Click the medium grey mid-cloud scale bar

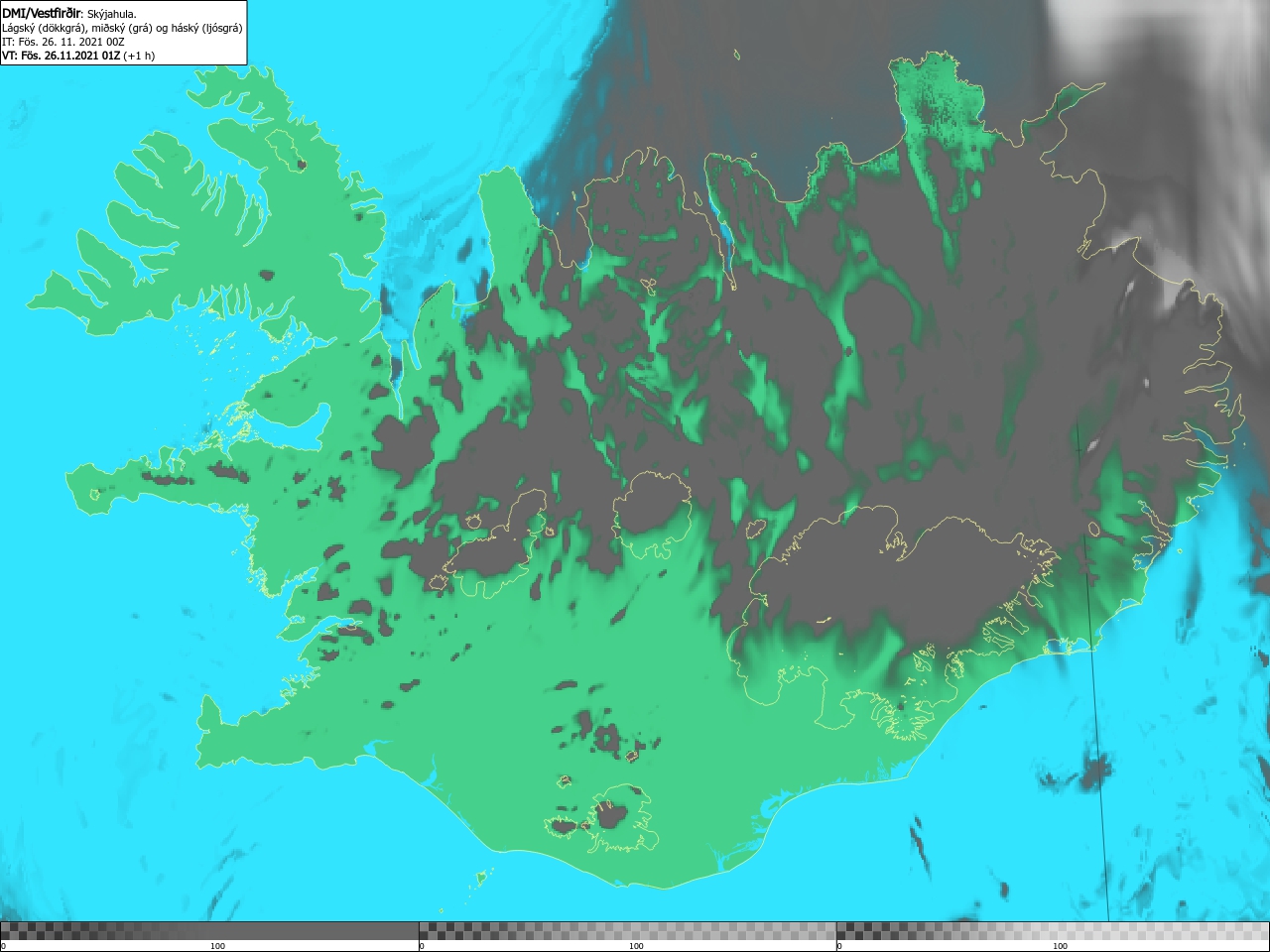(x=627, y=931)
